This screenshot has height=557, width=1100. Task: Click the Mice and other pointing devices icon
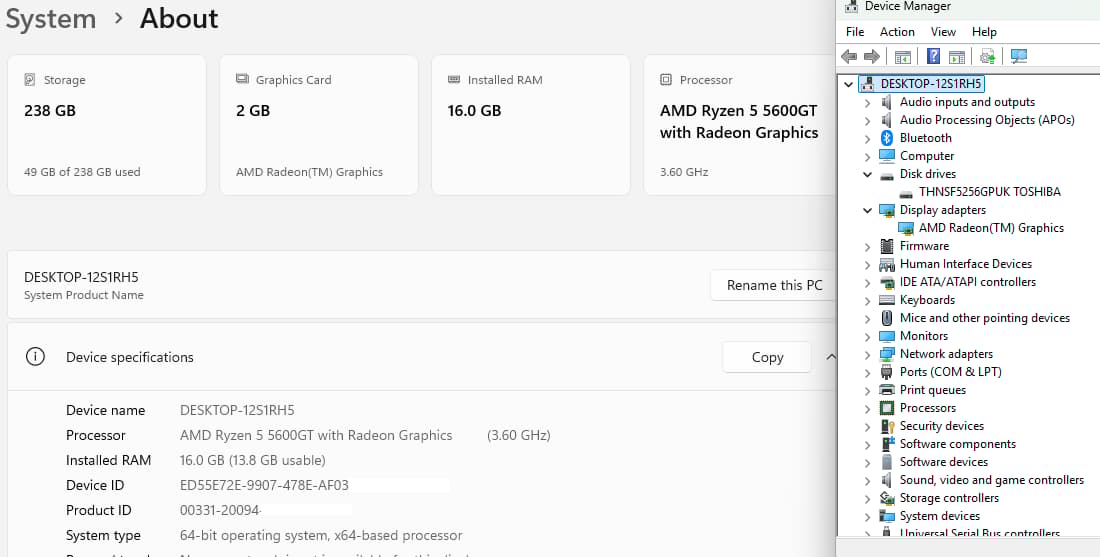coord(887,318)
